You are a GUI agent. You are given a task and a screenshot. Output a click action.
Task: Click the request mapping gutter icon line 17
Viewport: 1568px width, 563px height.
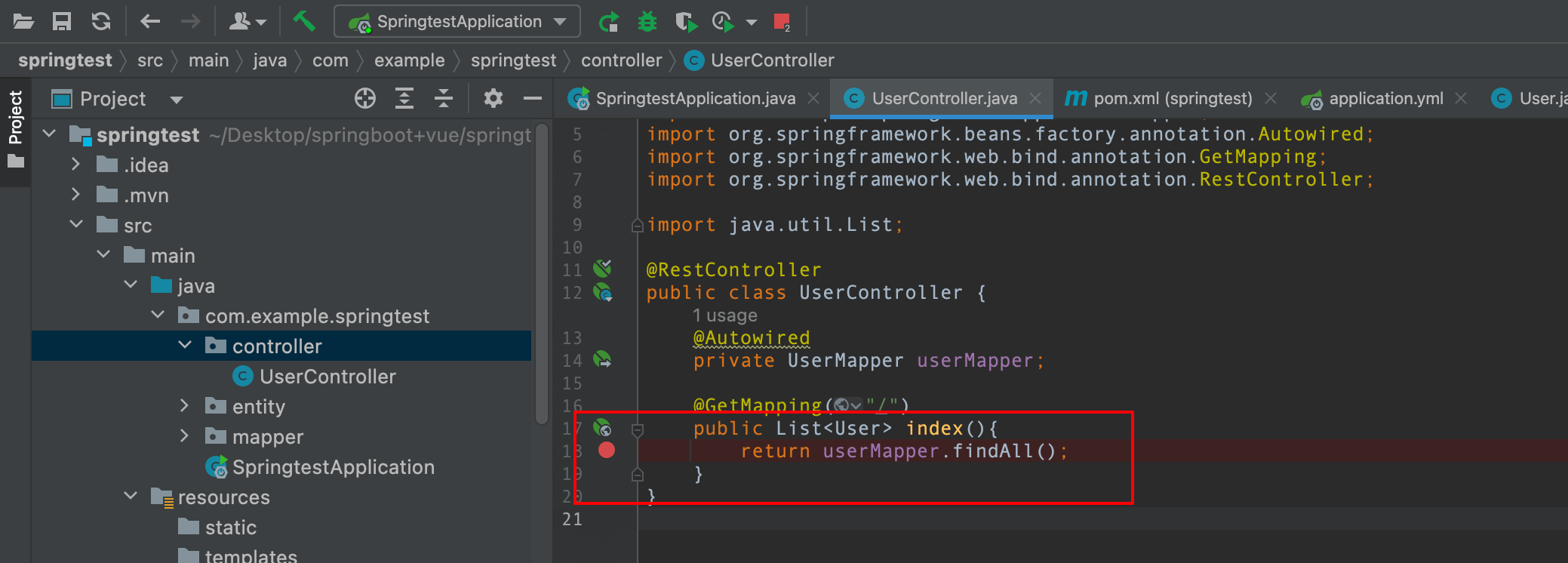[x=602, y=428]
